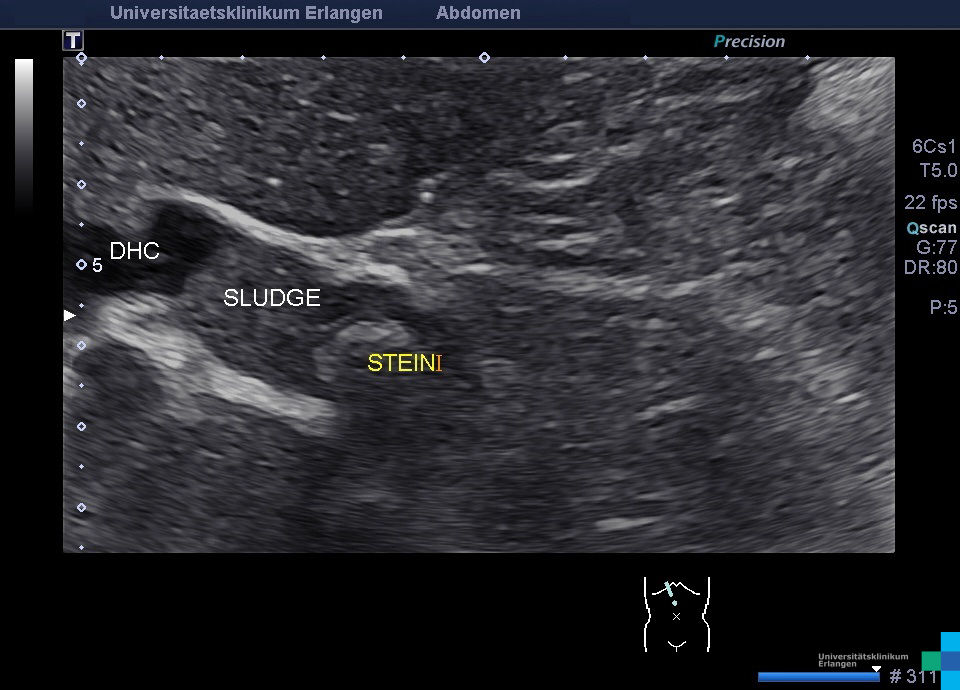960x690 pixels.
Task: Click the yellow STEIN annotation text
Action: point(400,363)
